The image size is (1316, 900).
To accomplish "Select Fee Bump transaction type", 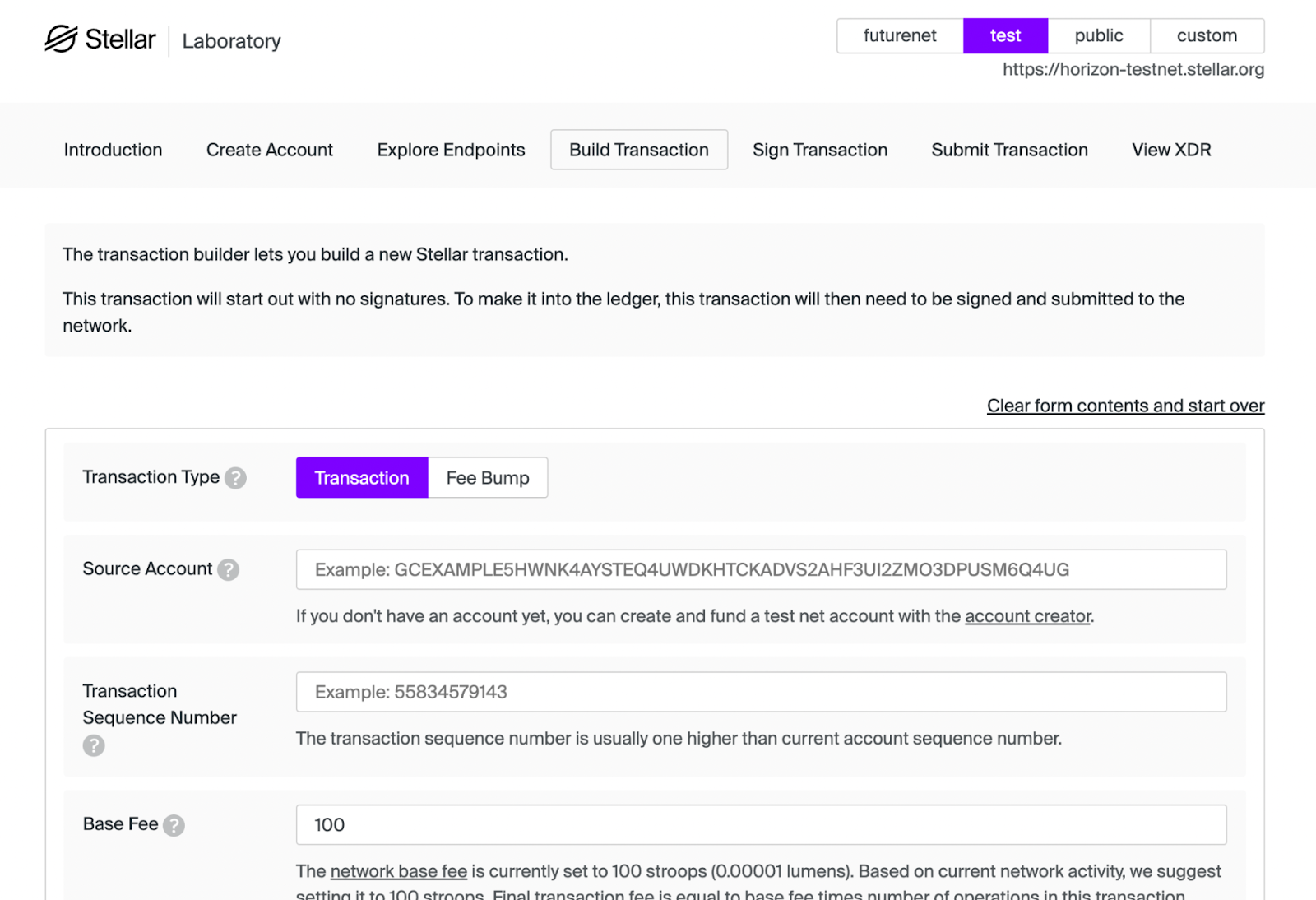I will tap(488, 478).
